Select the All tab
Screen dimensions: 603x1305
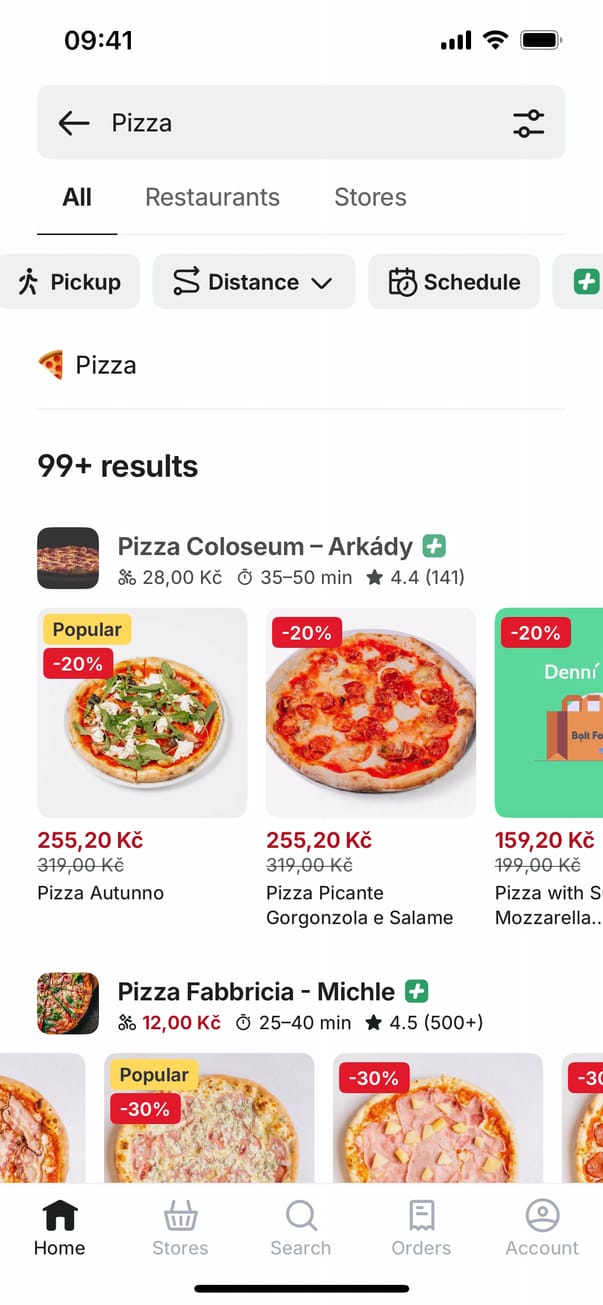tap(77, 197)
